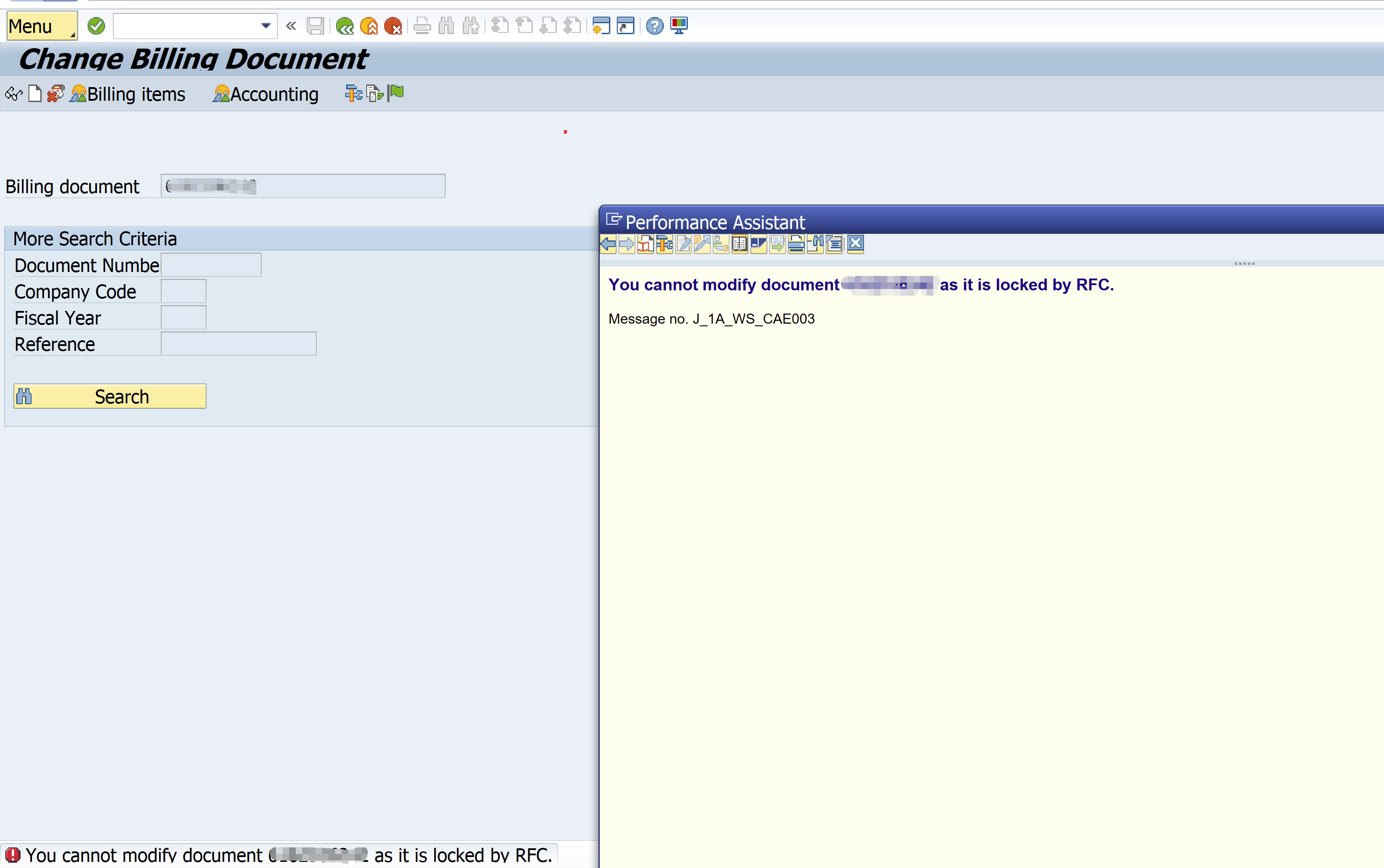Image resolution: width=1384 pixels, height=868 pixels.
Task: Click Print icon in Performance Assistant toolbar
Action: (x=797, y=244)
